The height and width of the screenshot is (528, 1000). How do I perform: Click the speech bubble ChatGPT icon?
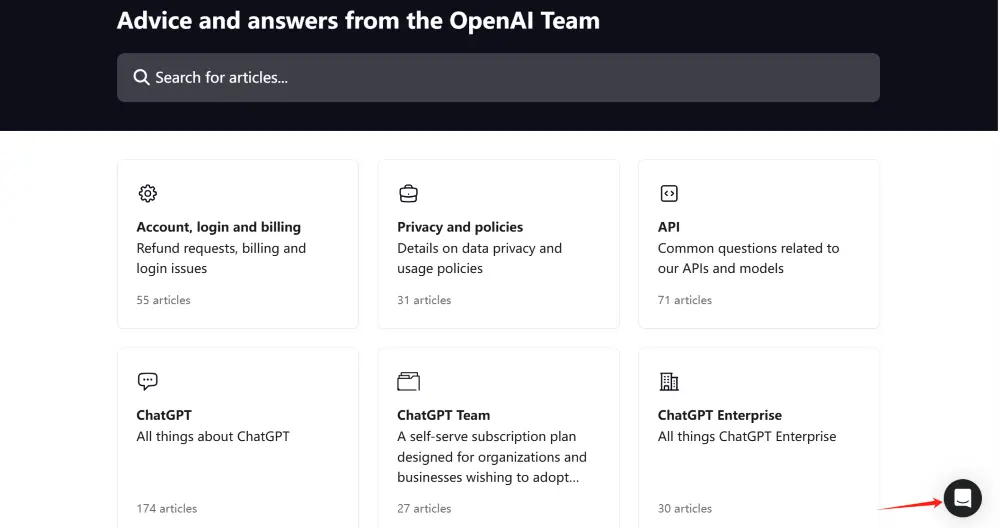click(147, 381)
